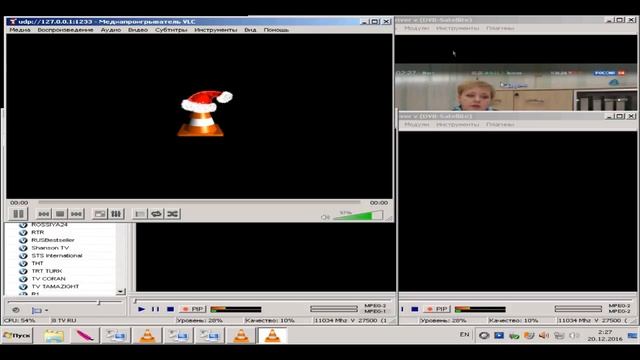Launch the pink feather taskbar icon
This screenshot has height=360, width=640.
point(84,336)
